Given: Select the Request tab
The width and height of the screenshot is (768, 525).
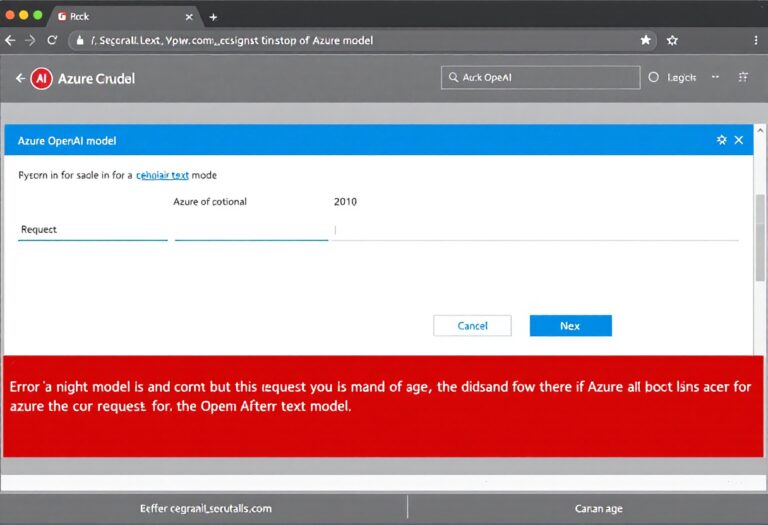Looking at the screenshot, I should (x=93, y=230).
